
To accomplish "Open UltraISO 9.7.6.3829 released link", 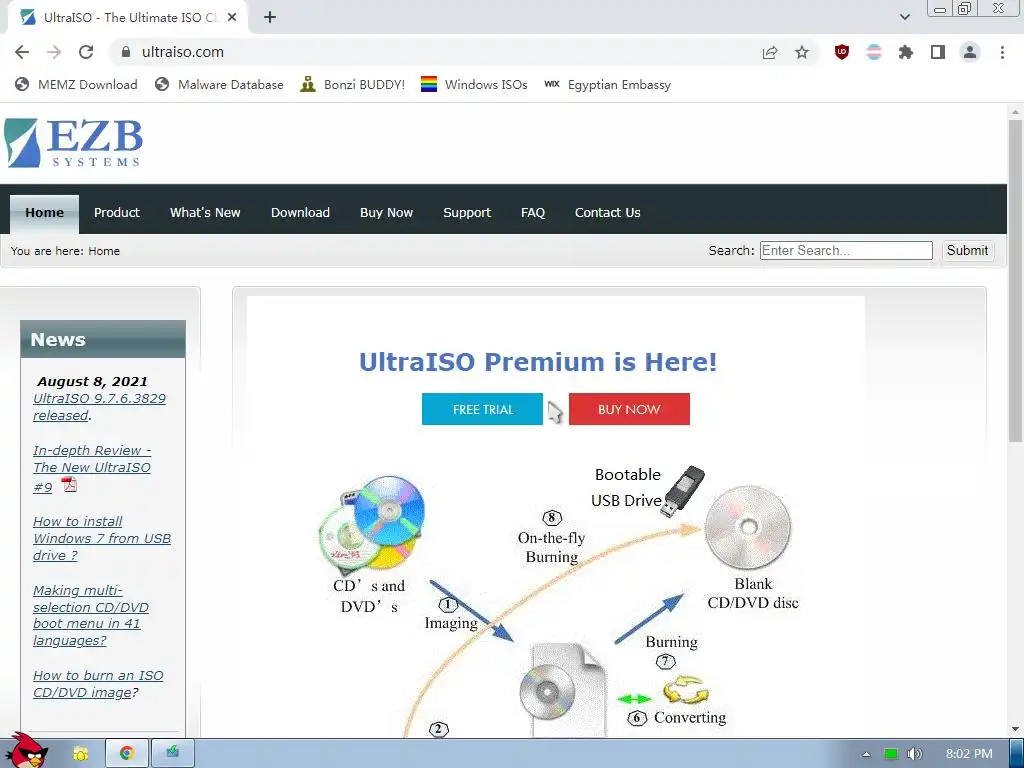I will point(99,407).
